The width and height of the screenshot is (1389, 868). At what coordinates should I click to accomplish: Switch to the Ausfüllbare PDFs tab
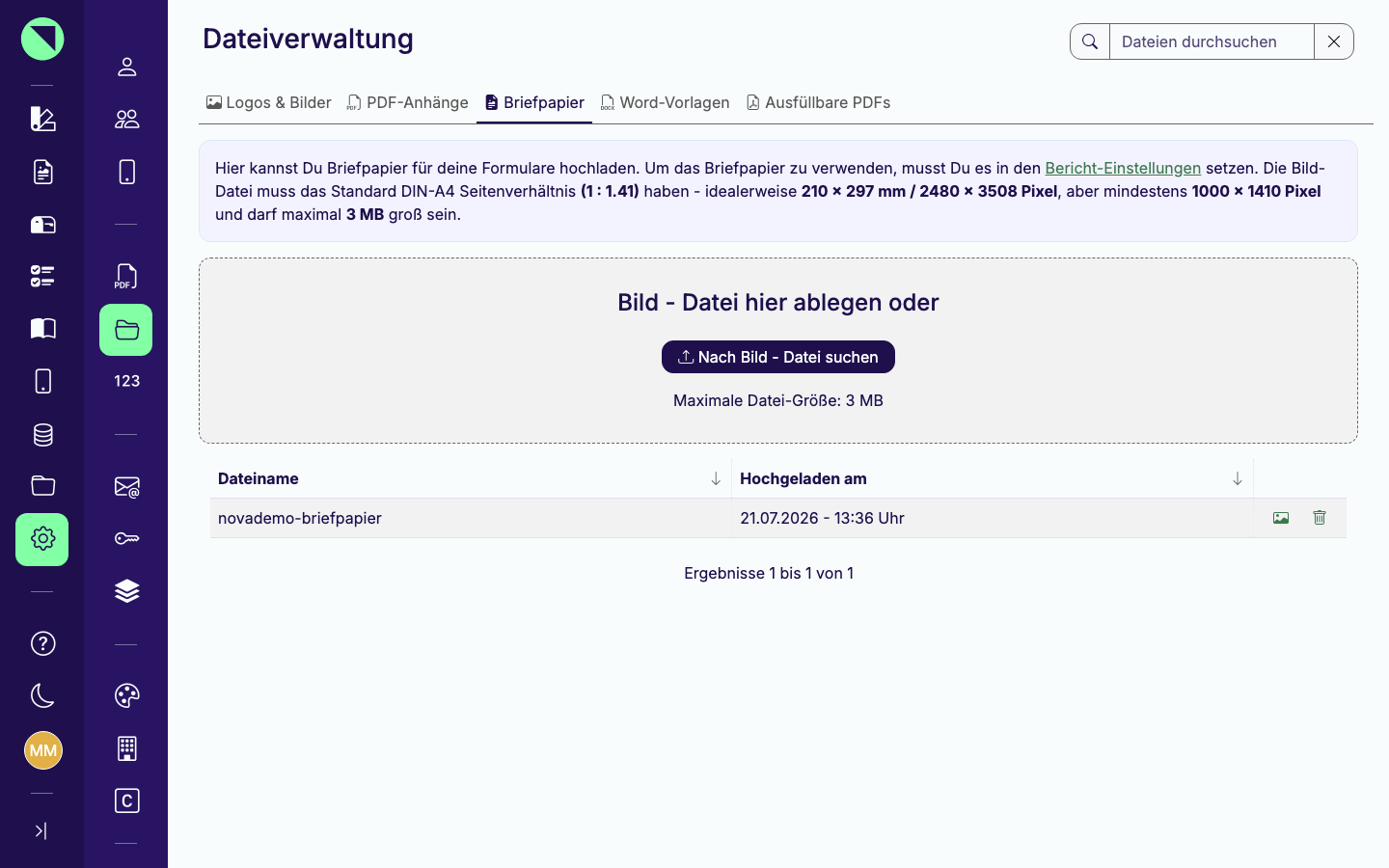click(x=818, y=102)
